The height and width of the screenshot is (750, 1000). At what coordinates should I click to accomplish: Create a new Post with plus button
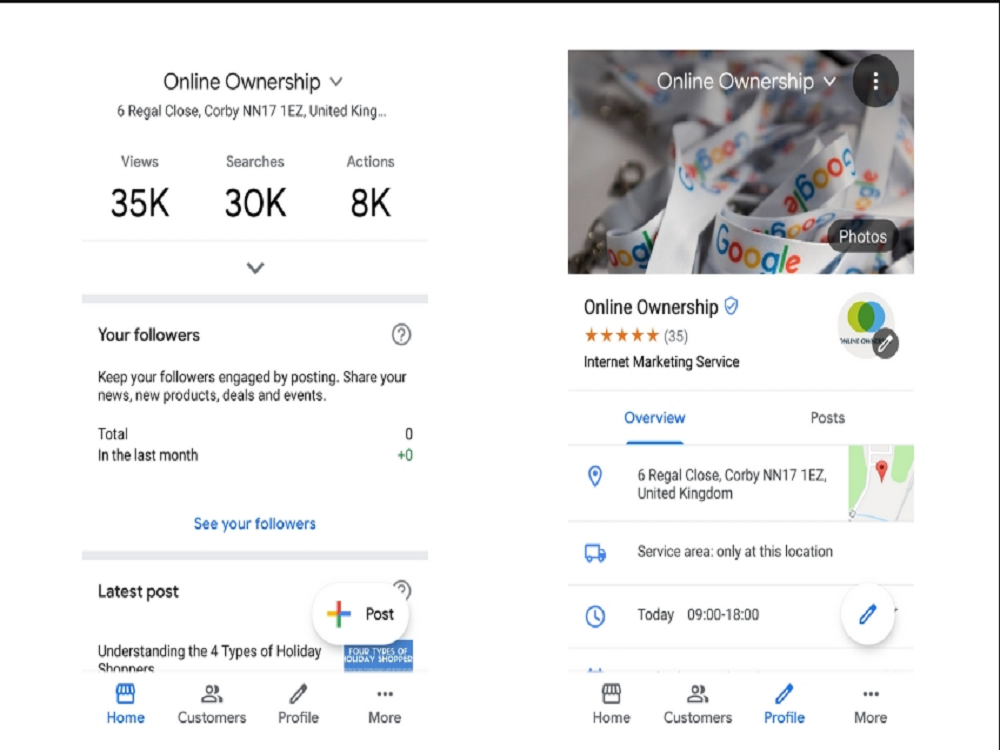pyautogui.click(x=361, y=614)
